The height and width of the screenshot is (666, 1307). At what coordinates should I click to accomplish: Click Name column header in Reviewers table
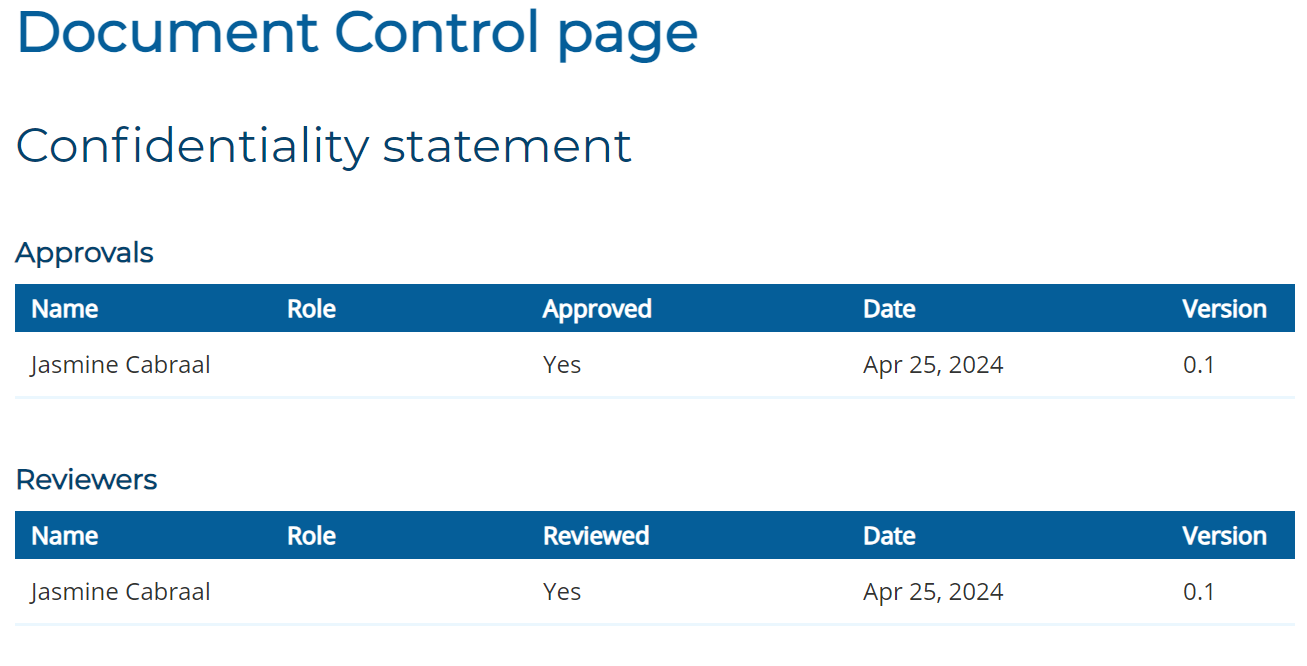click(64, 536)
